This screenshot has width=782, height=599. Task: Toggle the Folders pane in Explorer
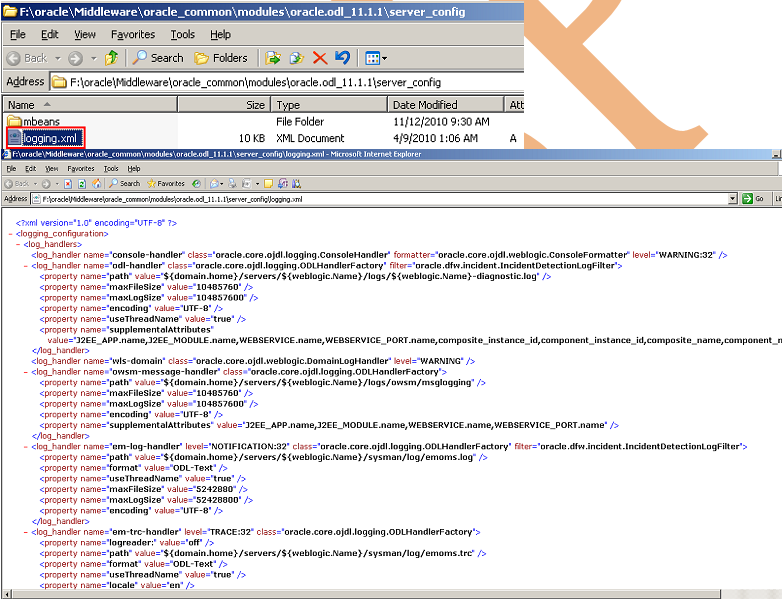pos(221,58)
